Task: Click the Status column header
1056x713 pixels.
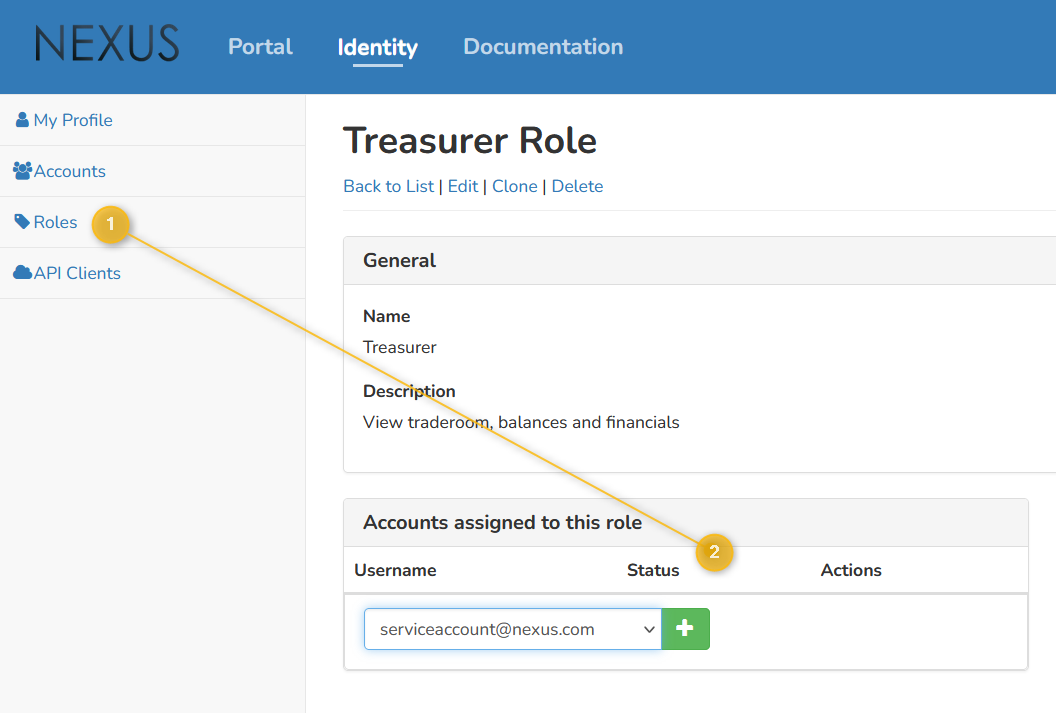Action: click(x=653, y=570)
